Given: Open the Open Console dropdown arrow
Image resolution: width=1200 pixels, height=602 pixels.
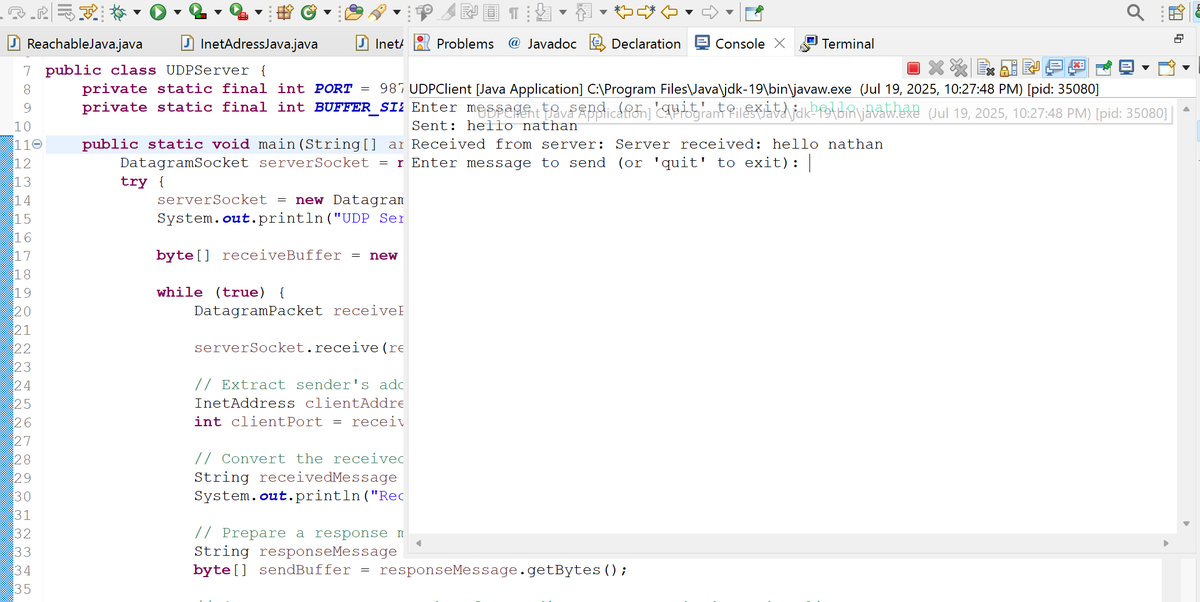Looking at the screenshot, I should pos(1186,68).
